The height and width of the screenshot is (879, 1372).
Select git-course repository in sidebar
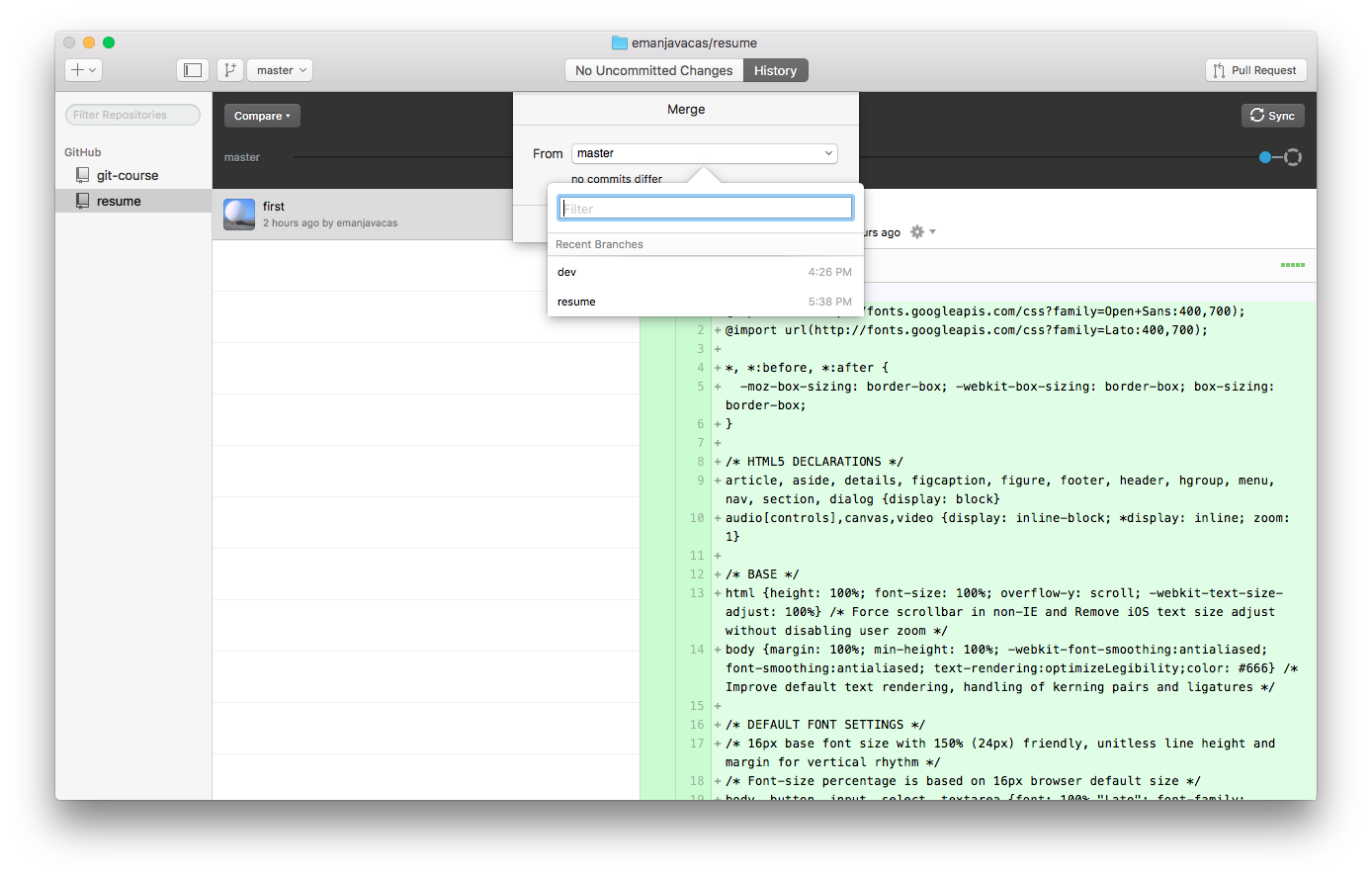click(x=133, y=175)
